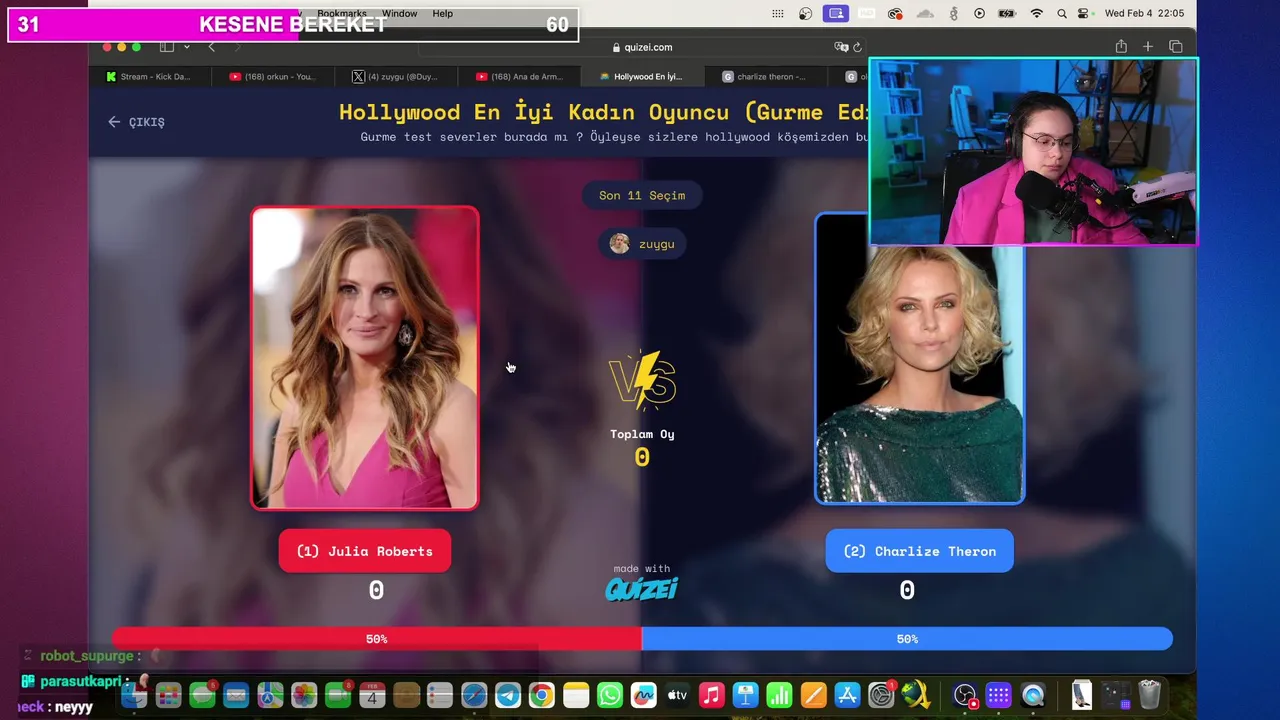Click the Son 11 Seçim label
The image size is (1280, 720).
tap(642, 195)
